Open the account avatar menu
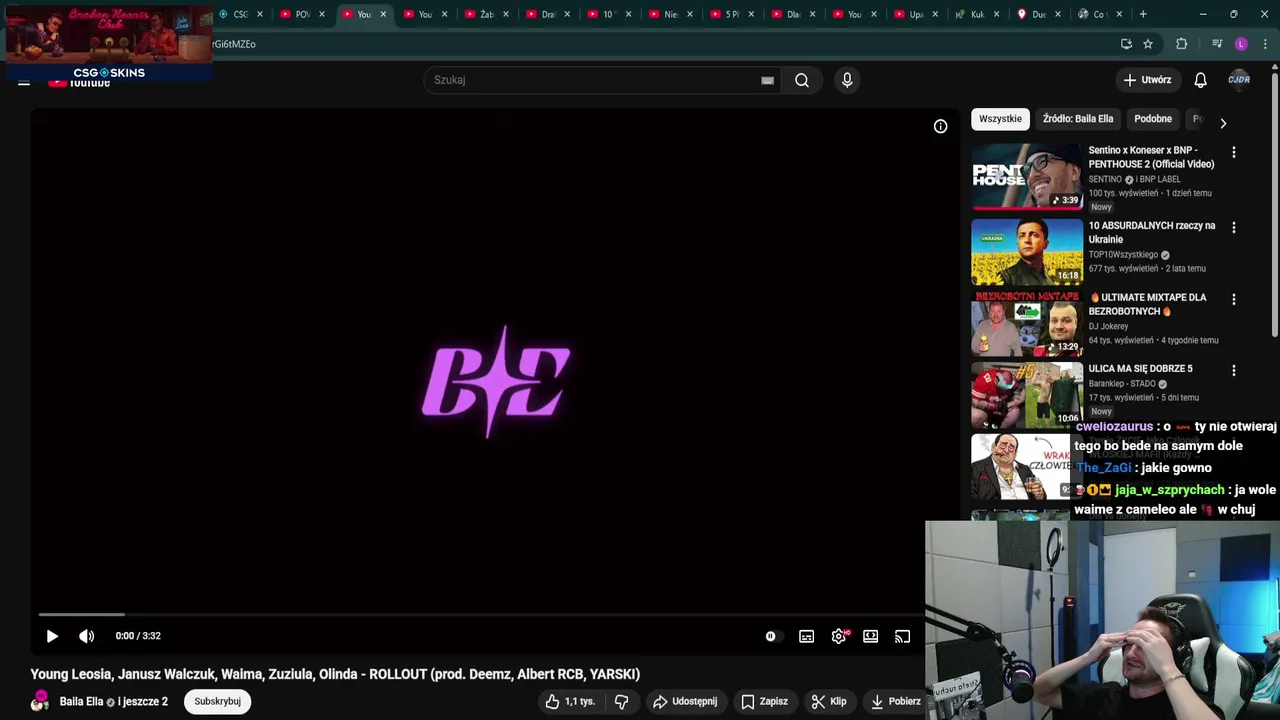This screenshot has height=720, width=1280. [1239, 80]
